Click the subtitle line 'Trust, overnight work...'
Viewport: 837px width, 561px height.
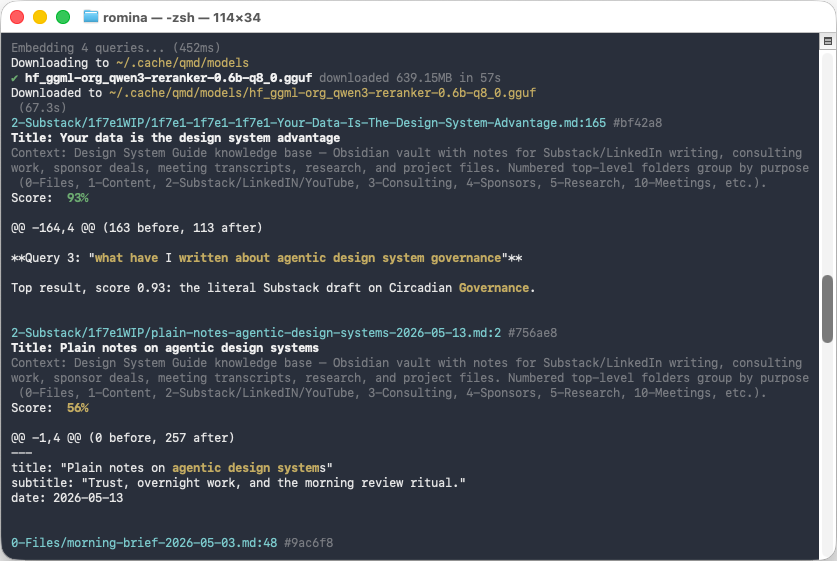[238, 483]
